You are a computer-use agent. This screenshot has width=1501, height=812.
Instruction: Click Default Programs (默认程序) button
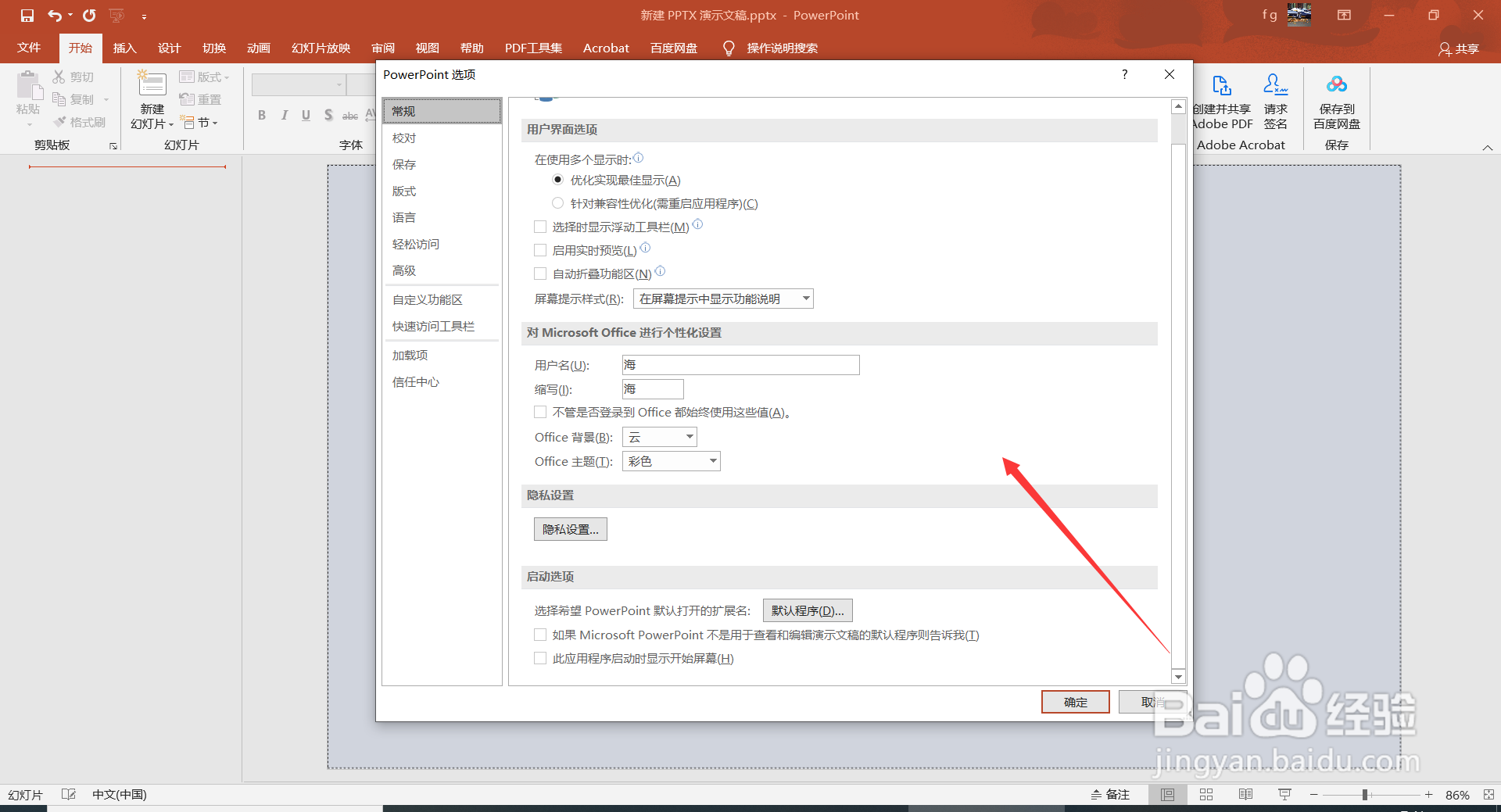pos(808,610)
